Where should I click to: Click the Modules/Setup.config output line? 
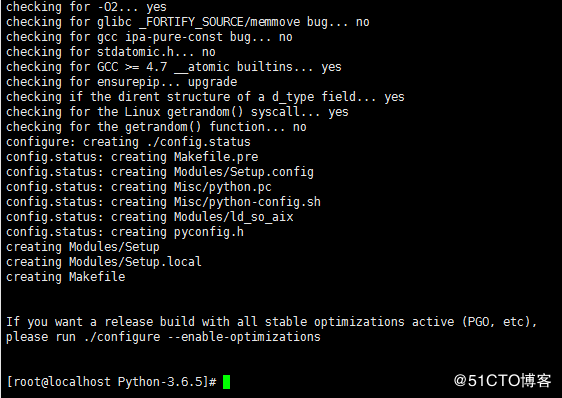[x=160, y=172]
